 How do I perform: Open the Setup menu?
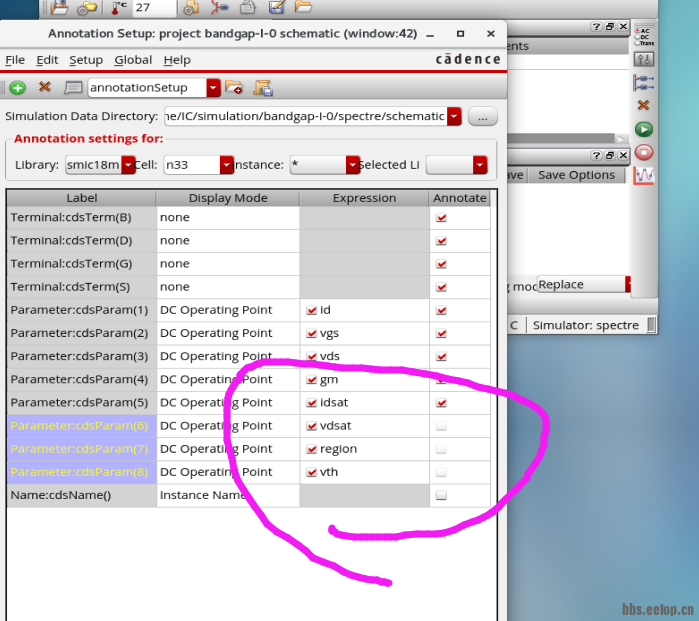[86, 60]
